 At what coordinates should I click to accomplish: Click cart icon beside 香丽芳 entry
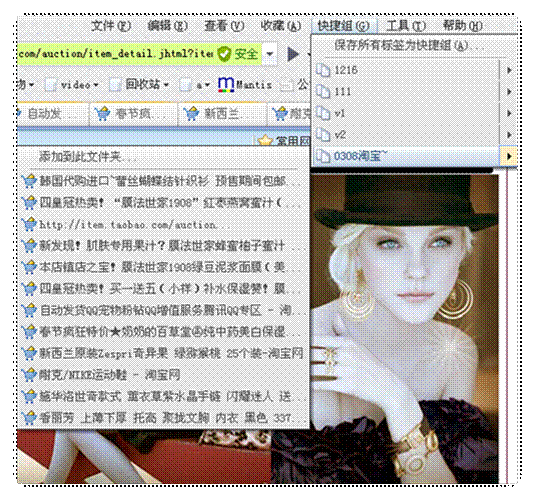point(29,418)
